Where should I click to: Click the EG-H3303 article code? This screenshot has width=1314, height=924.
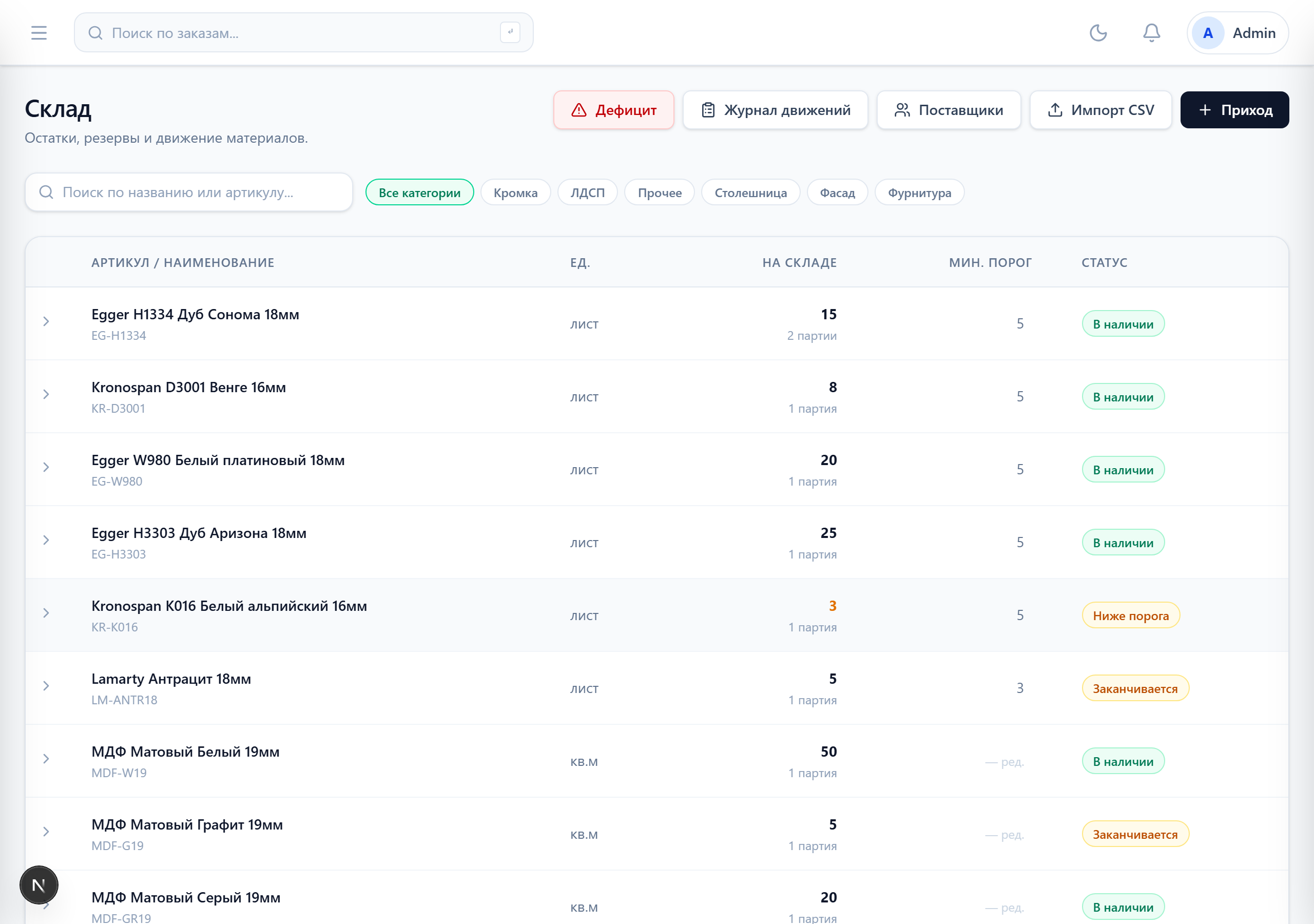click(x=119, y=554)
